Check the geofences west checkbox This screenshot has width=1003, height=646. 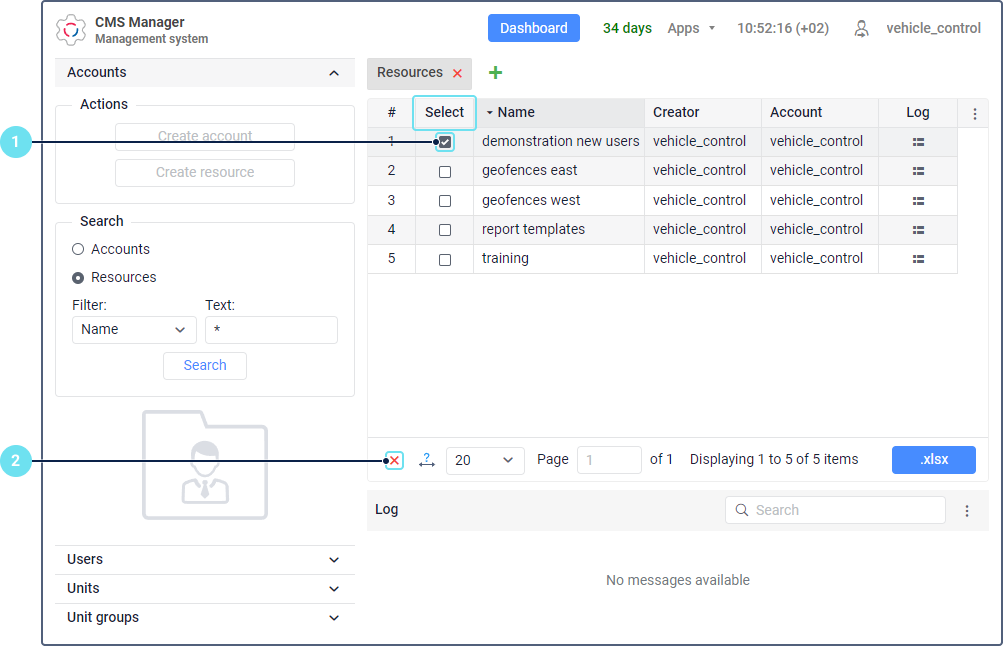coord(445,201)
